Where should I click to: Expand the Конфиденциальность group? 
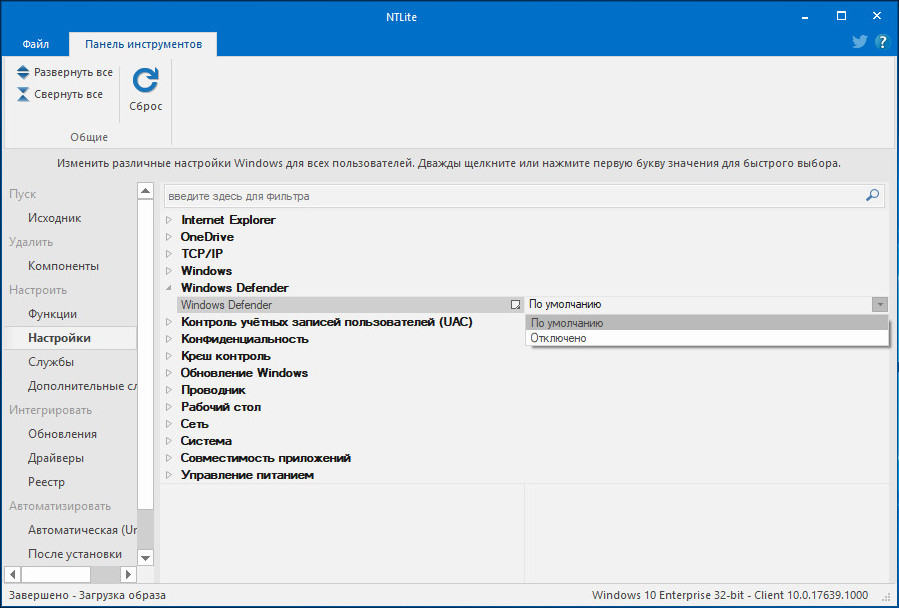point(169,339)
